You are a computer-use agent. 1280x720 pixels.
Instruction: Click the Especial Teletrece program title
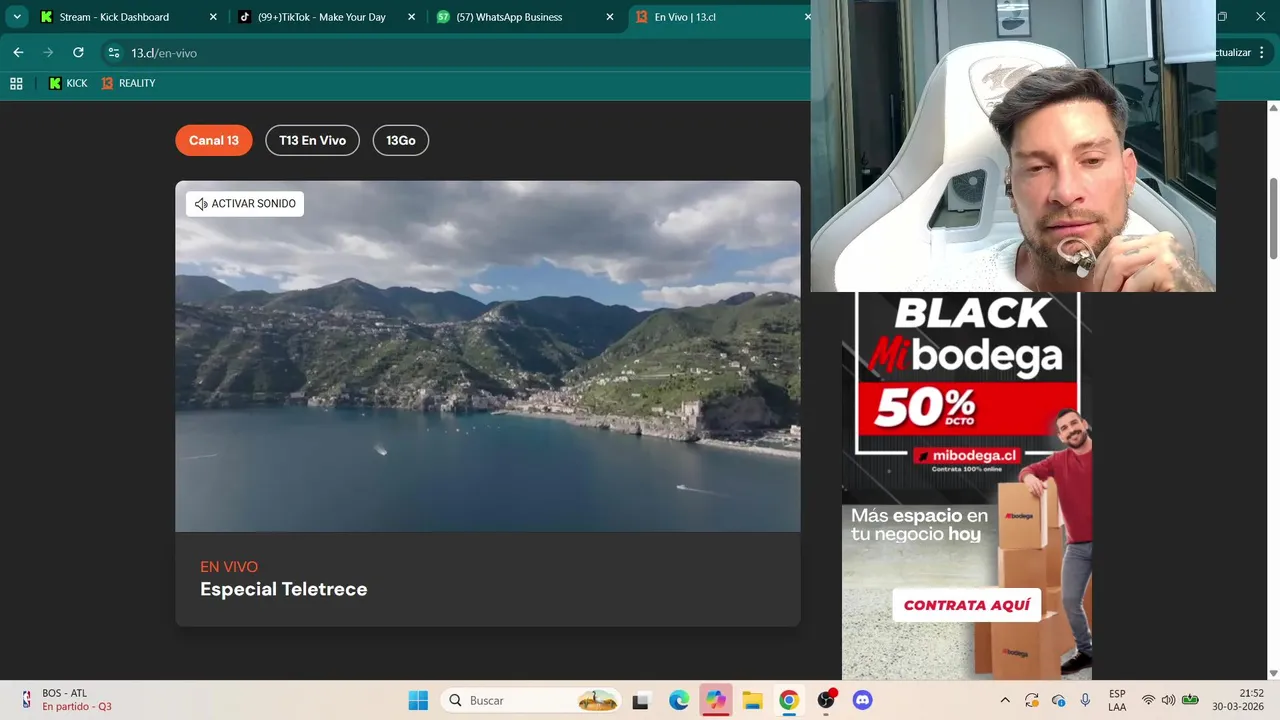284,589
